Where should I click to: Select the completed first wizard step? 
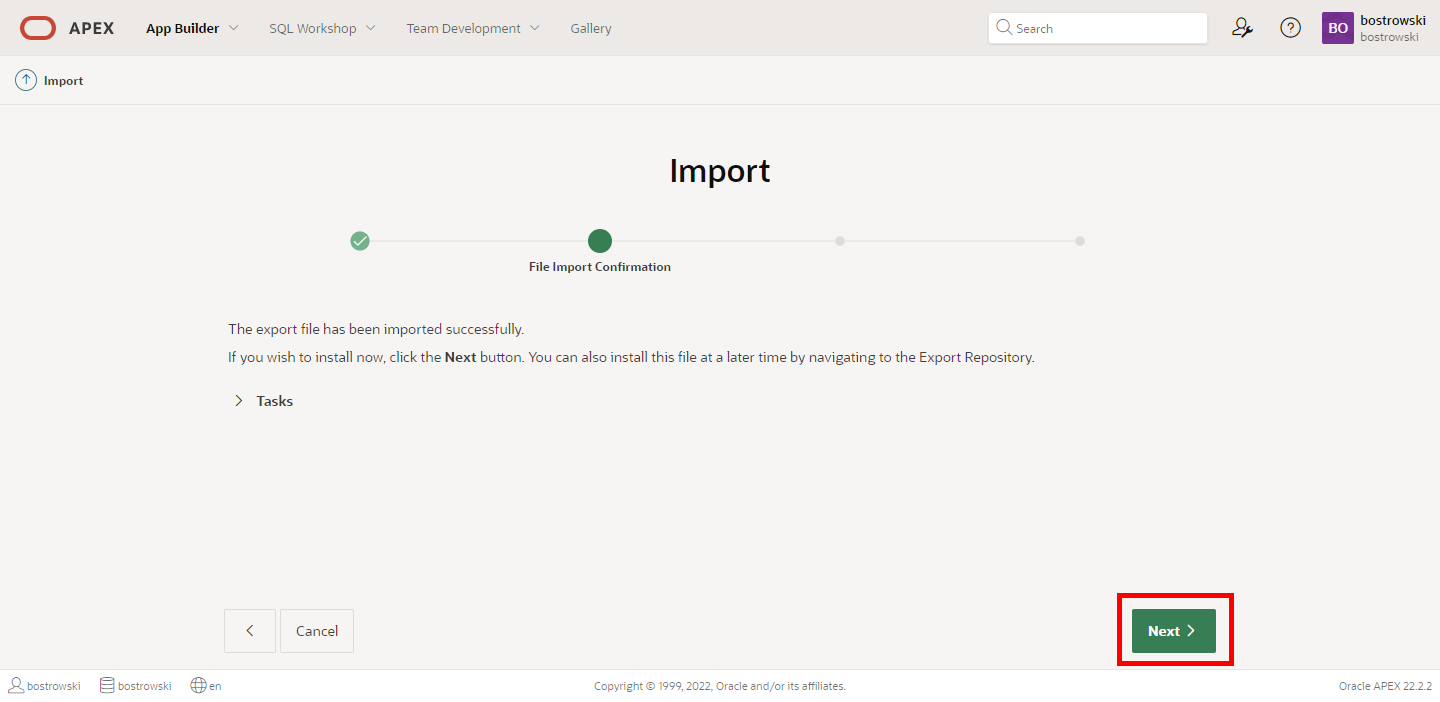point(360,241)
